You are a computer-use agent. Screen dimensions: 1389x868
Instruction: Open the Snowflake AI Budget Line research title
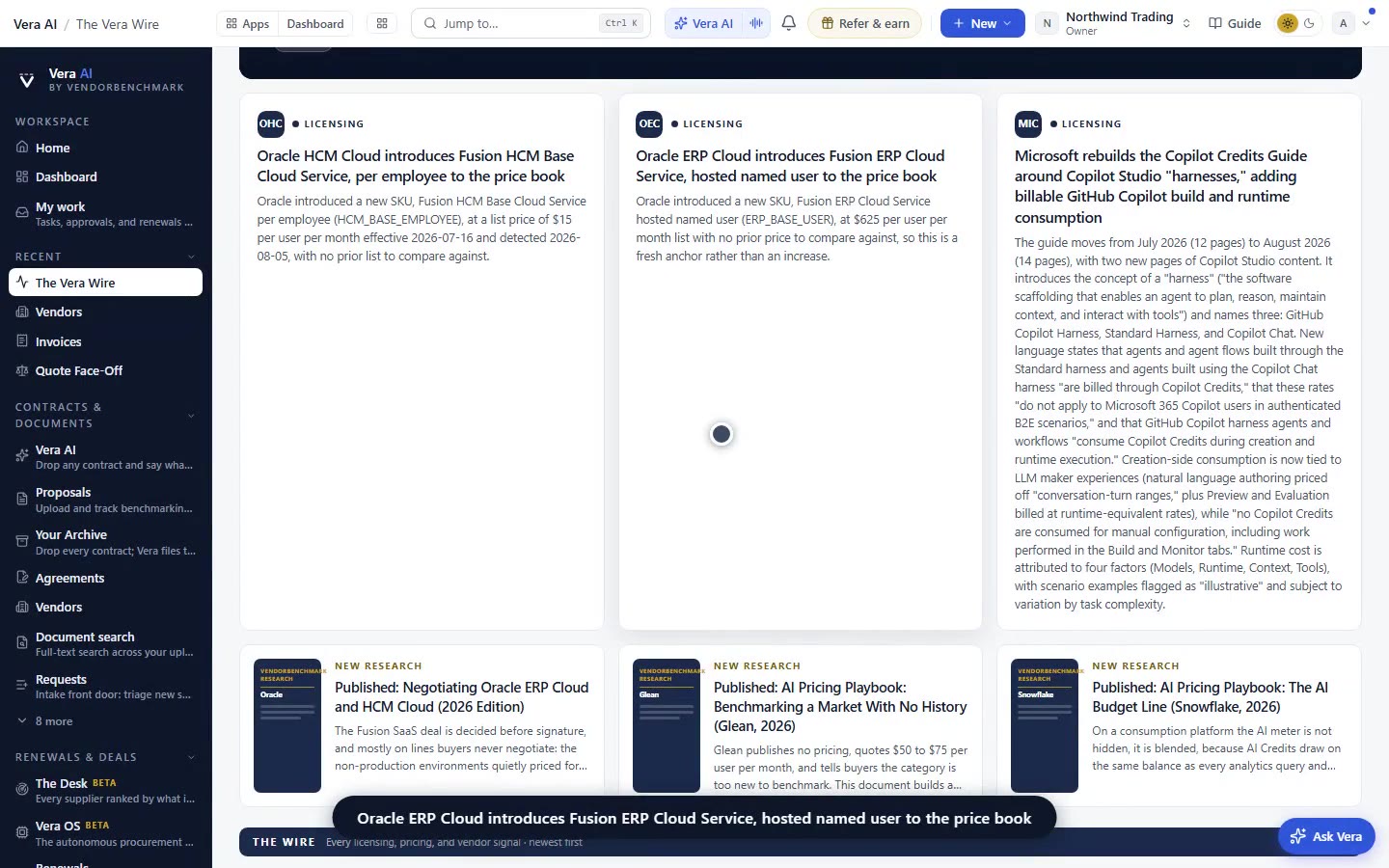tap(1210, 697)
